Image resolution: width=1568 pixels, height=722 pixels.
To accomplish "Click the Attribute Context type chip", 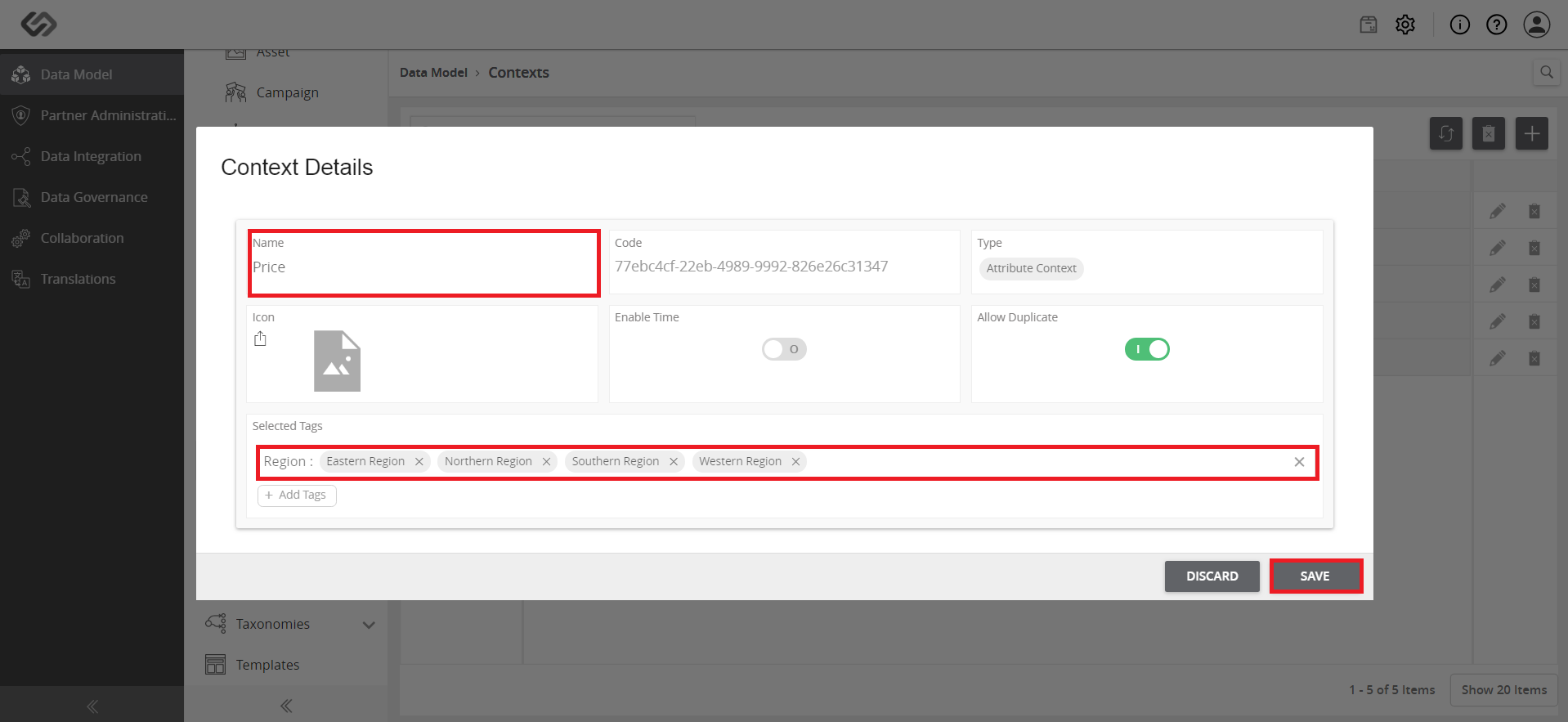I will [x=1031, y=268].
